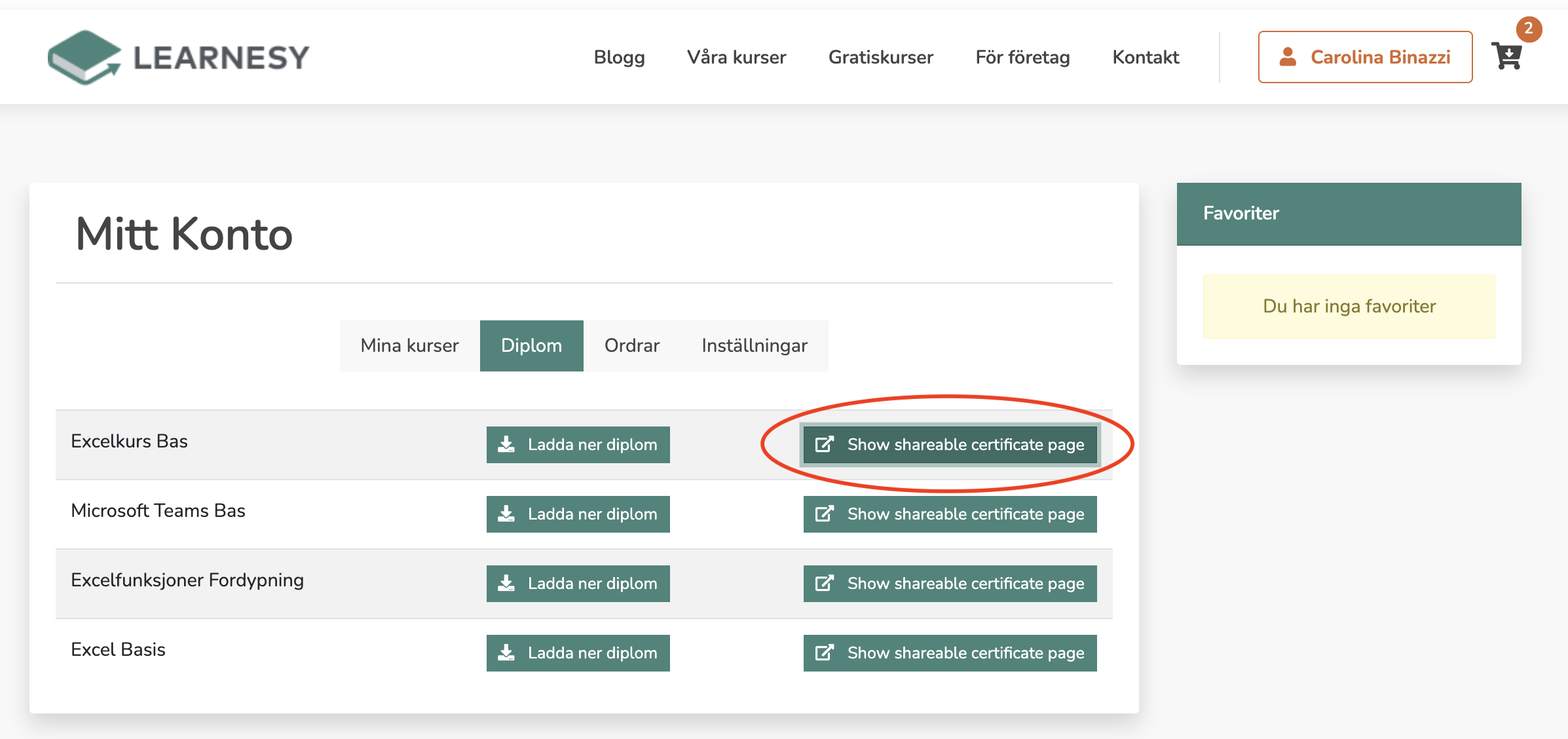Go to Våra kurser
The width and height of the screenshot is (1568, 739).
(x=736, y=58)
